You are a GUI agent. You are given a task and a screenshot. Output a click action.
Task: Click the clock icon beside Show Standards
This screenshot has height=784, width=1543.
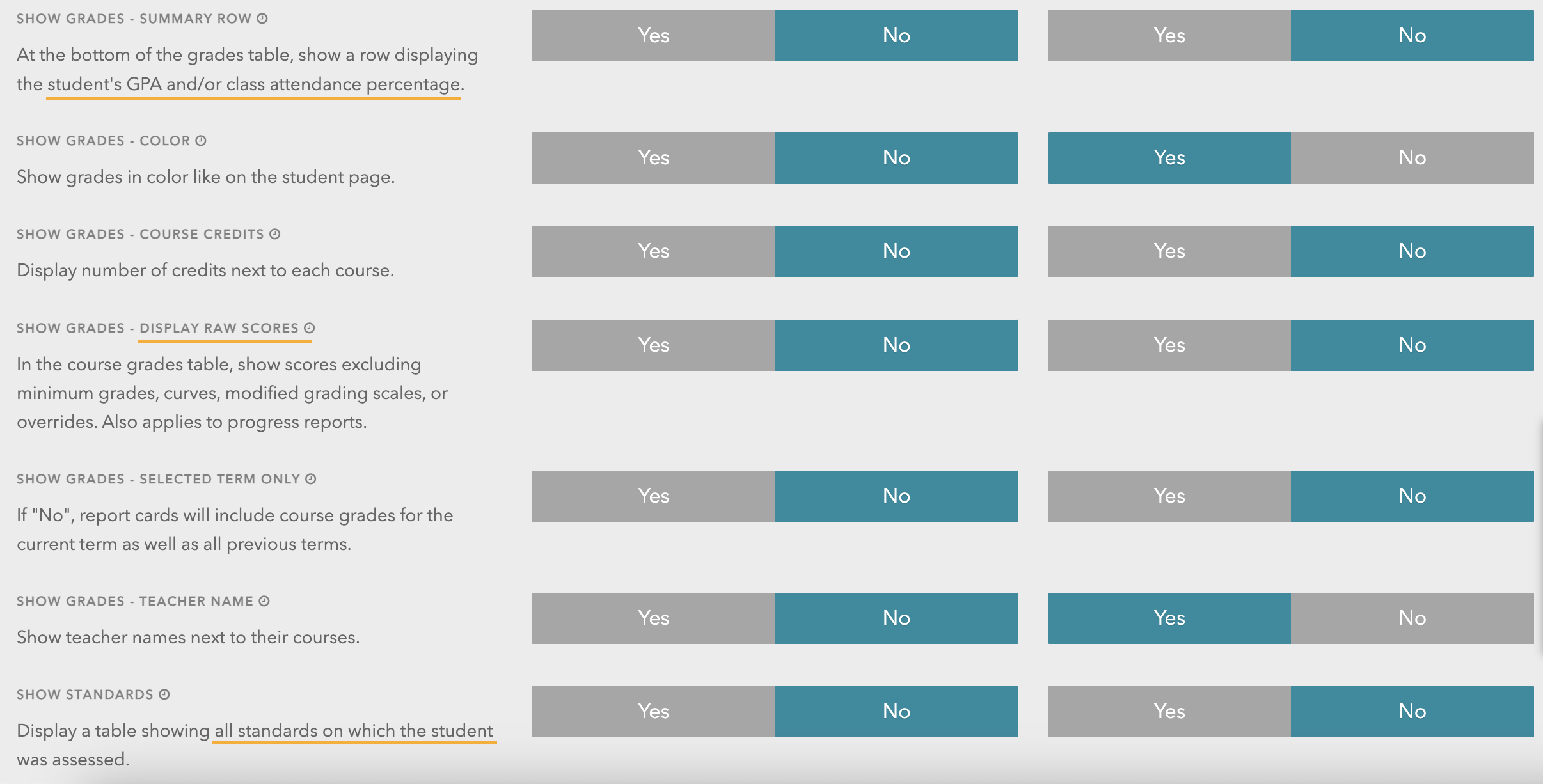(164, 694)
